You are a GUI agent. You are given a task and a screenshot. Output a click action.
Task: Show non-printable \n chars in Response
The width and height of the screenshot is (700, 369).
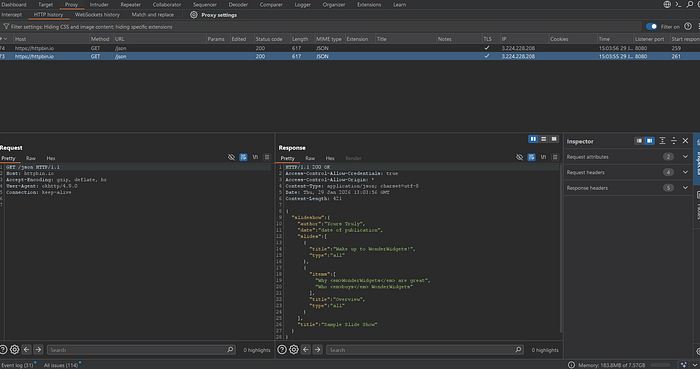(543, 157)
